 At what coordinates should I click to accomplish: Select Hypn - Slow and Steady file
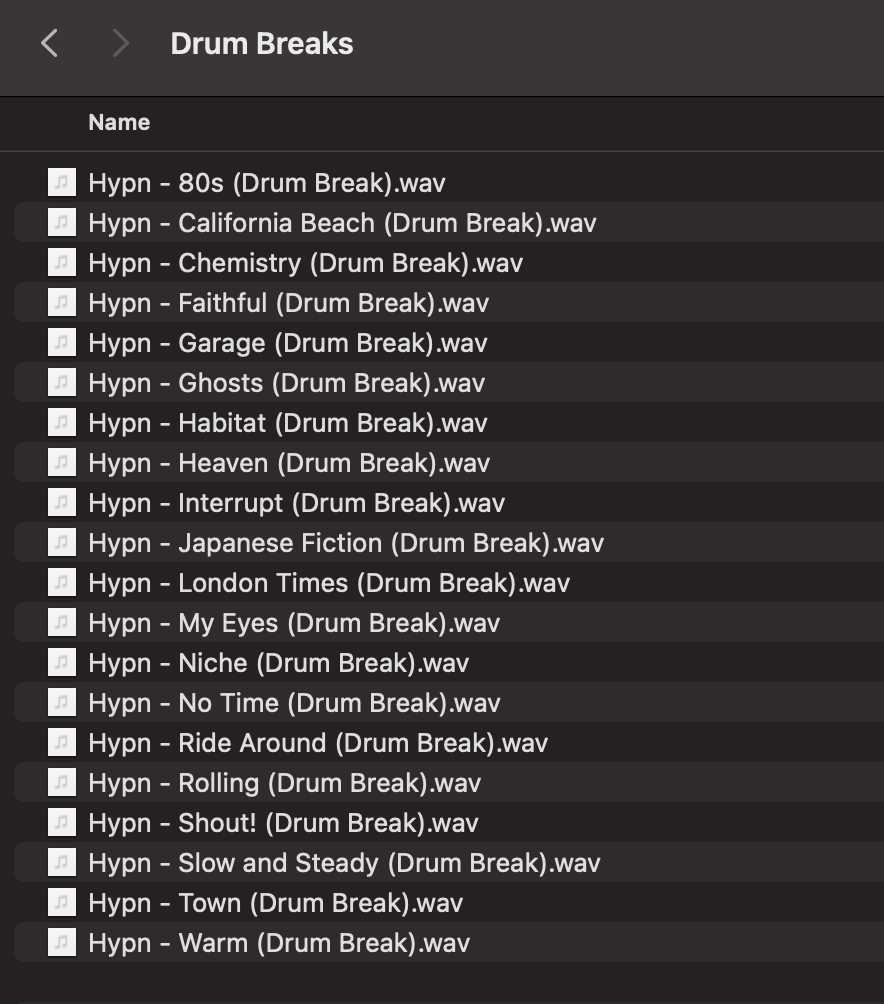[343, 863]
